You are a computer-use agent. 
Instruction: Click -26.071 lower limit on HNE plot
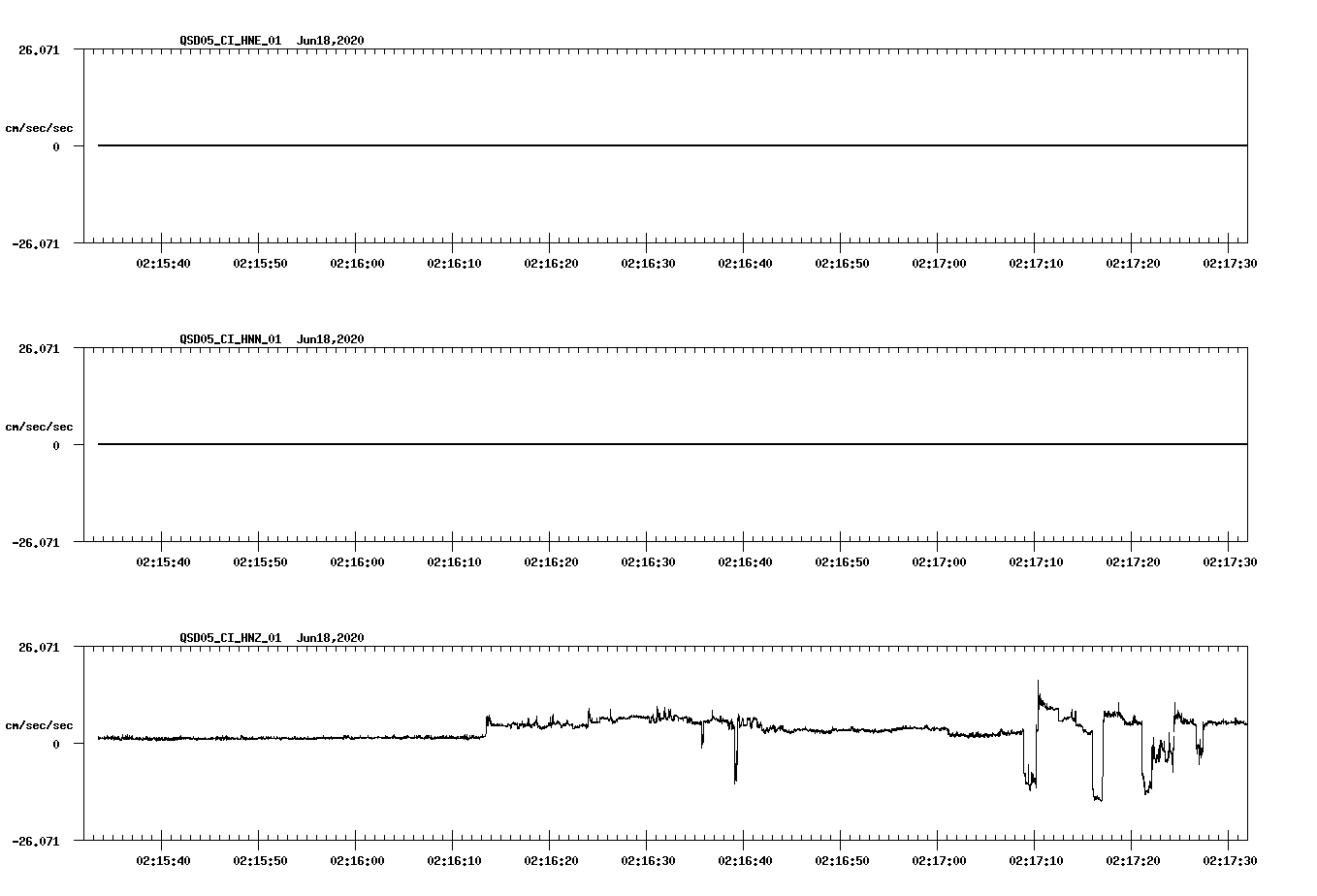(36, 244)
